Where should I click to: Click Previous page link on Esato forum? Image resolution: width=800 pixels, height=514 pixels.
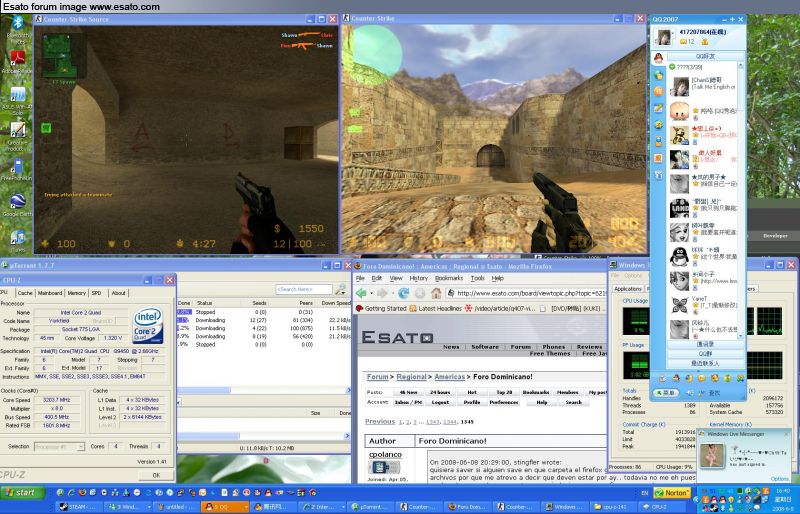(380, 422)
